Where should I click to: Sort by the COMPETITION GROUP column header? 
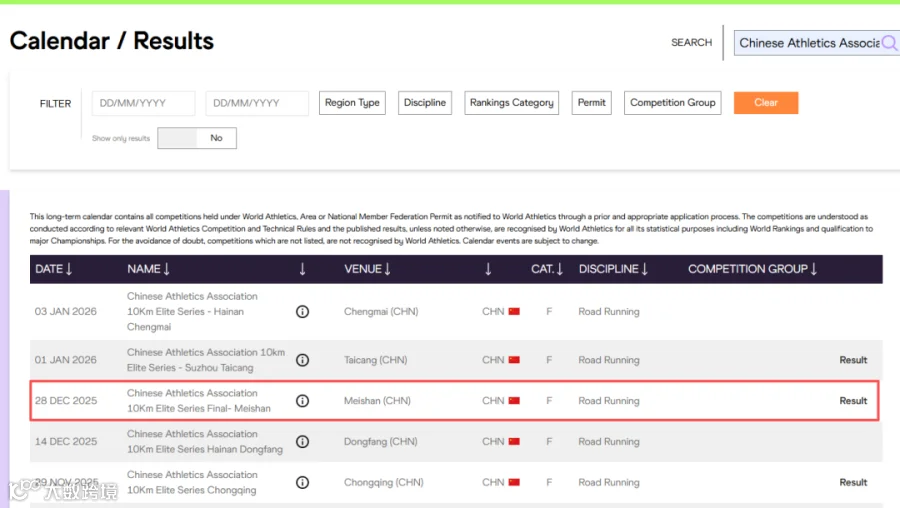click(752, 269)
